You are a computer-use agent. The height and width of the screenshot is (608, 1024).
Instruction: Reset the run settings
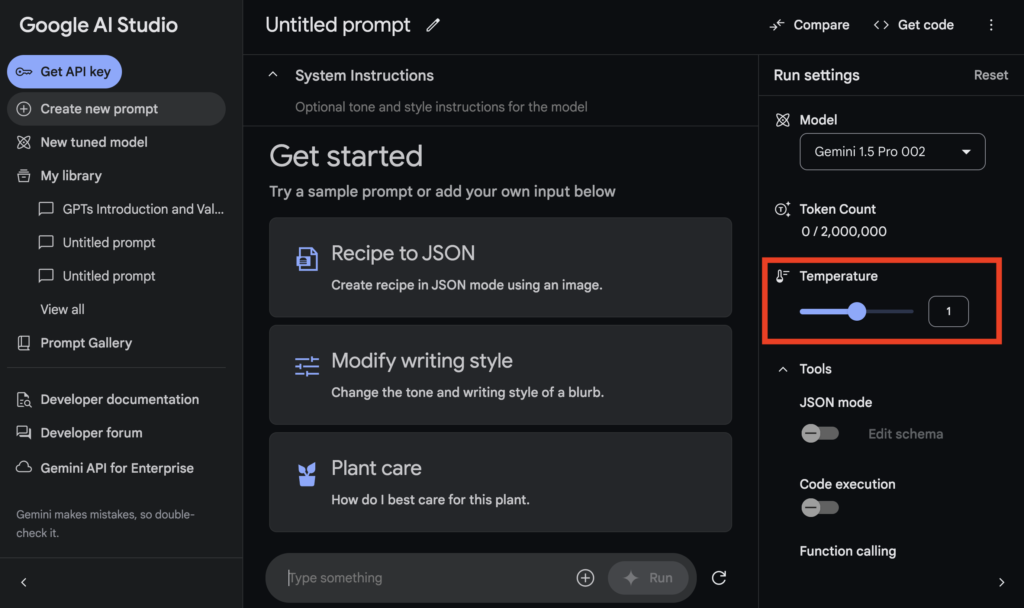coord(991,75)
